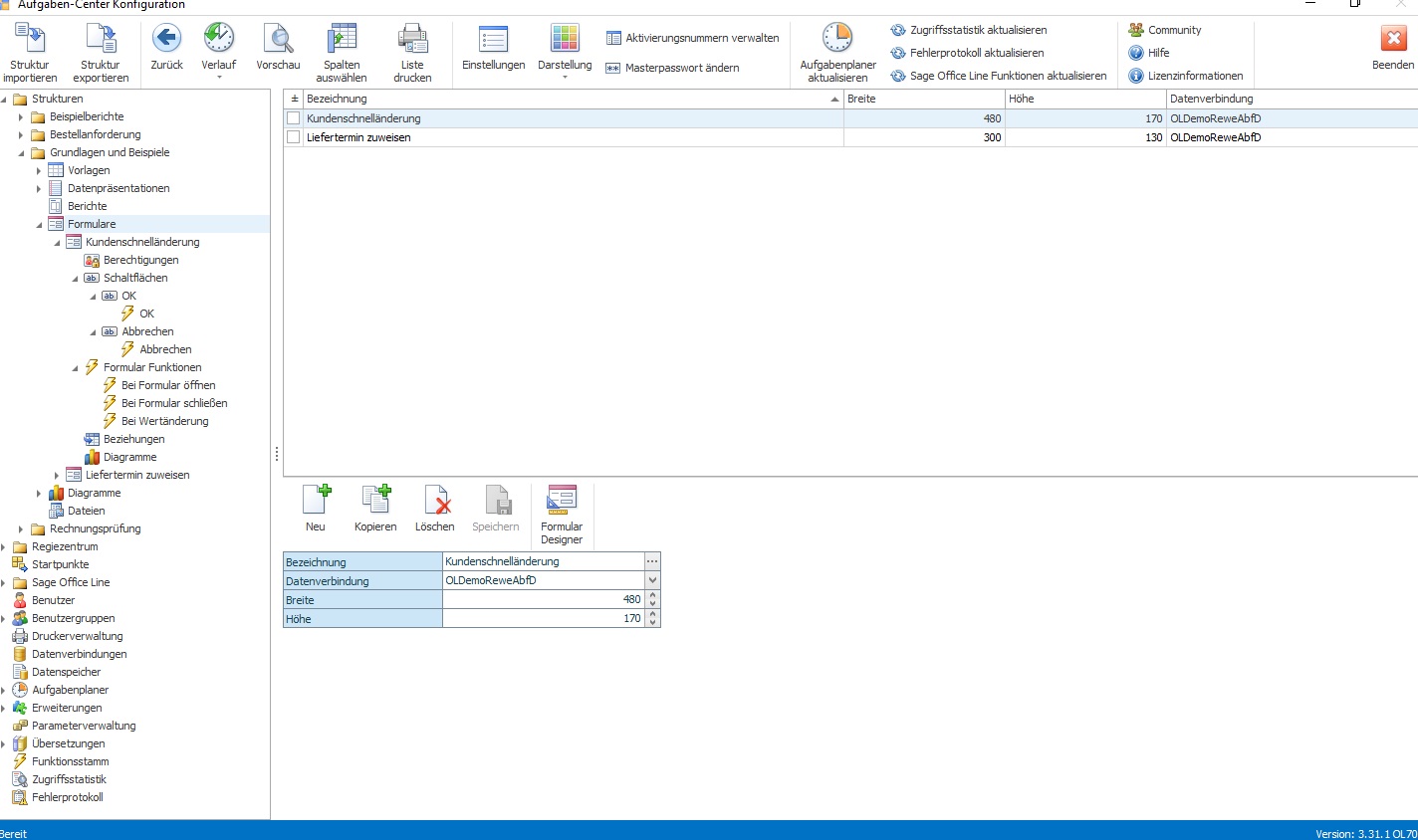Click Zugriffsstatistik aktualisieren

969,30
